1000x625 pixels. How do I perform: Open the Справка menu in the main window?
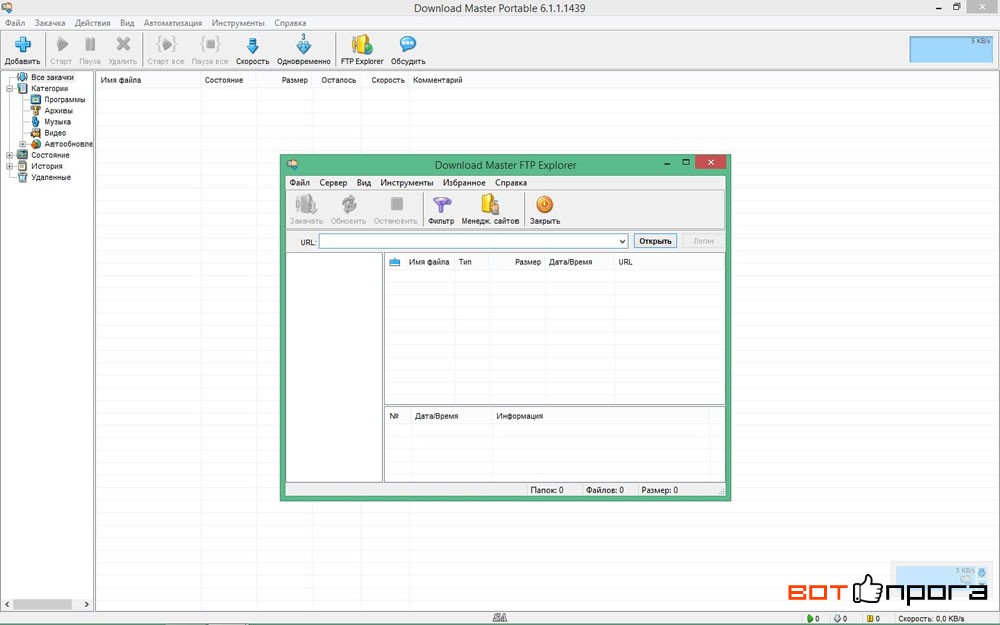point(290,23)
